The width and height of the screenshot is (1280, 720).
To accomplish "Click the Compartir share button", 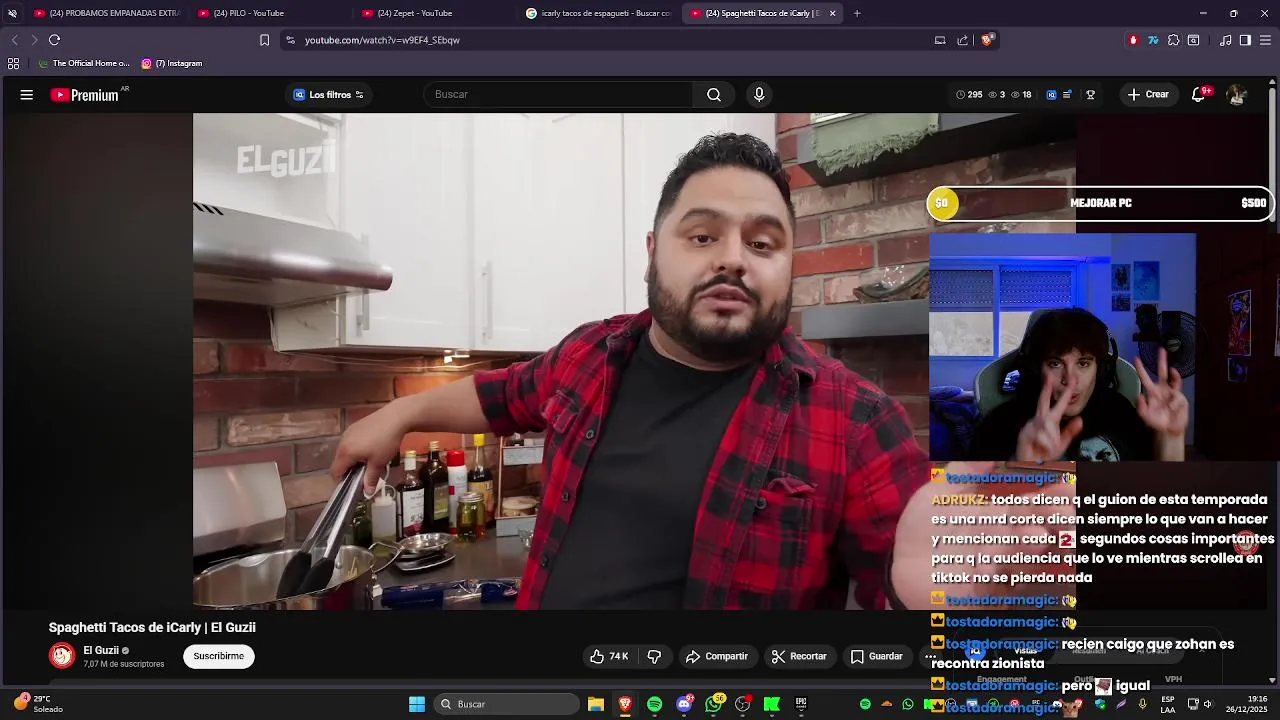I will click(717, 656).
